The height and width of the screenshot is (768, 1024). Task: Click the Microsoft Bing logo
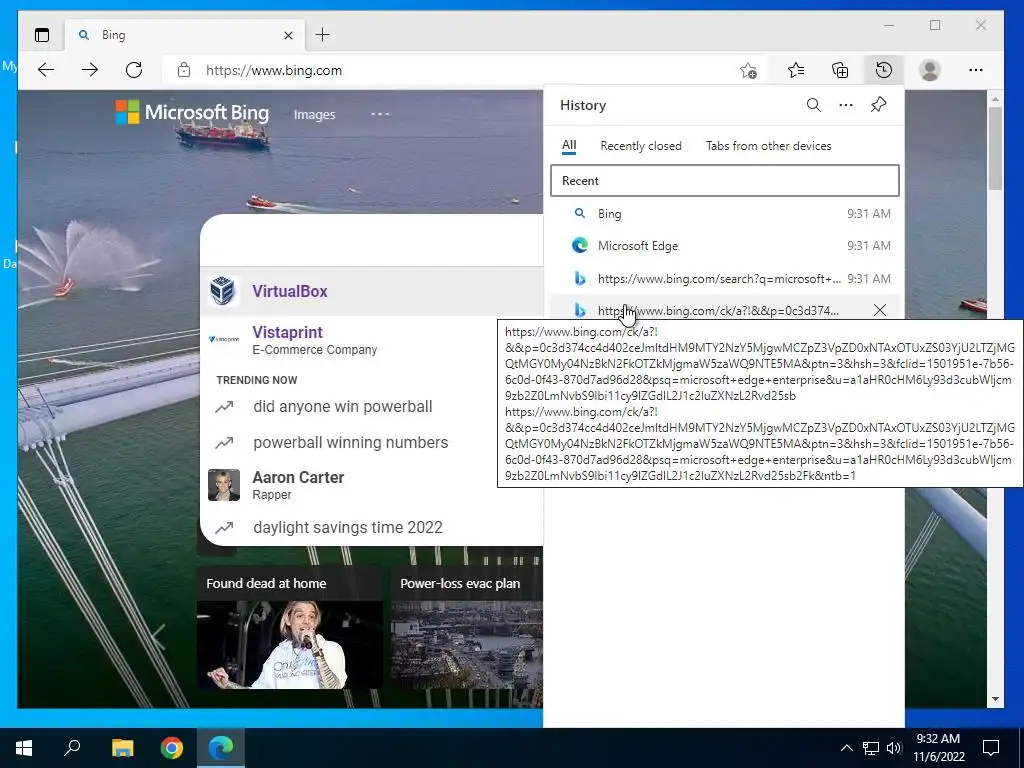(192, 112)
